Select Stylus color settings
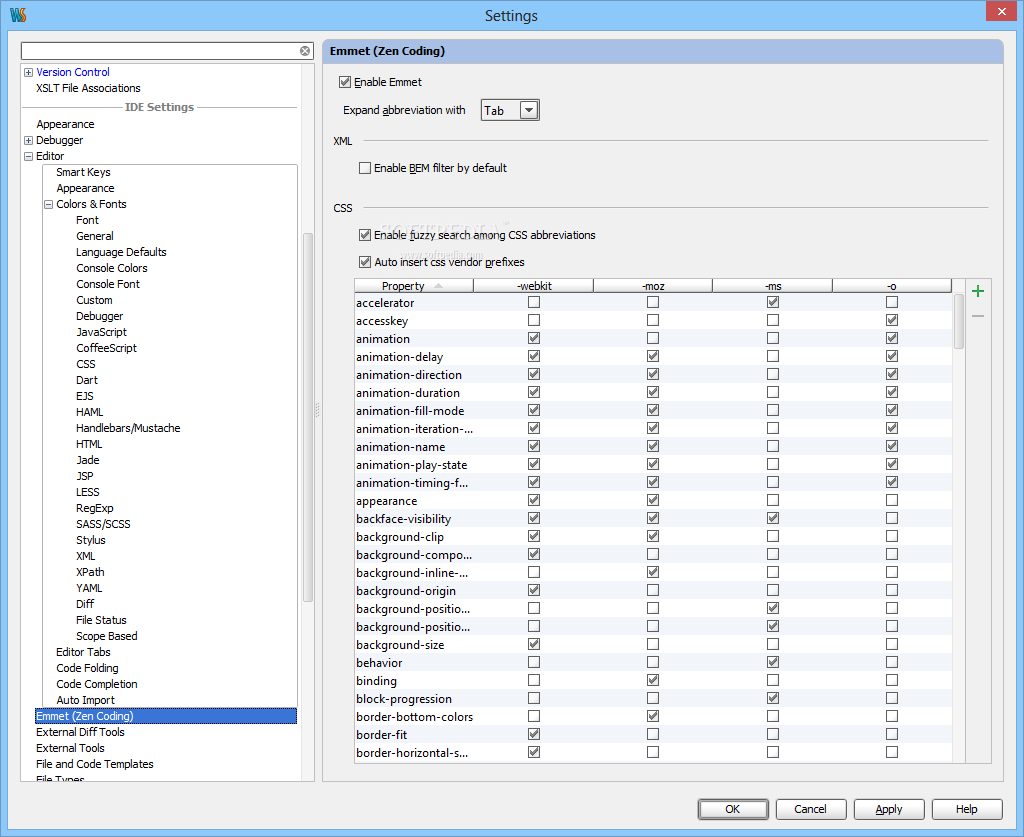The height and width of the screenshot is (837, 1024). tap(91, 540)
